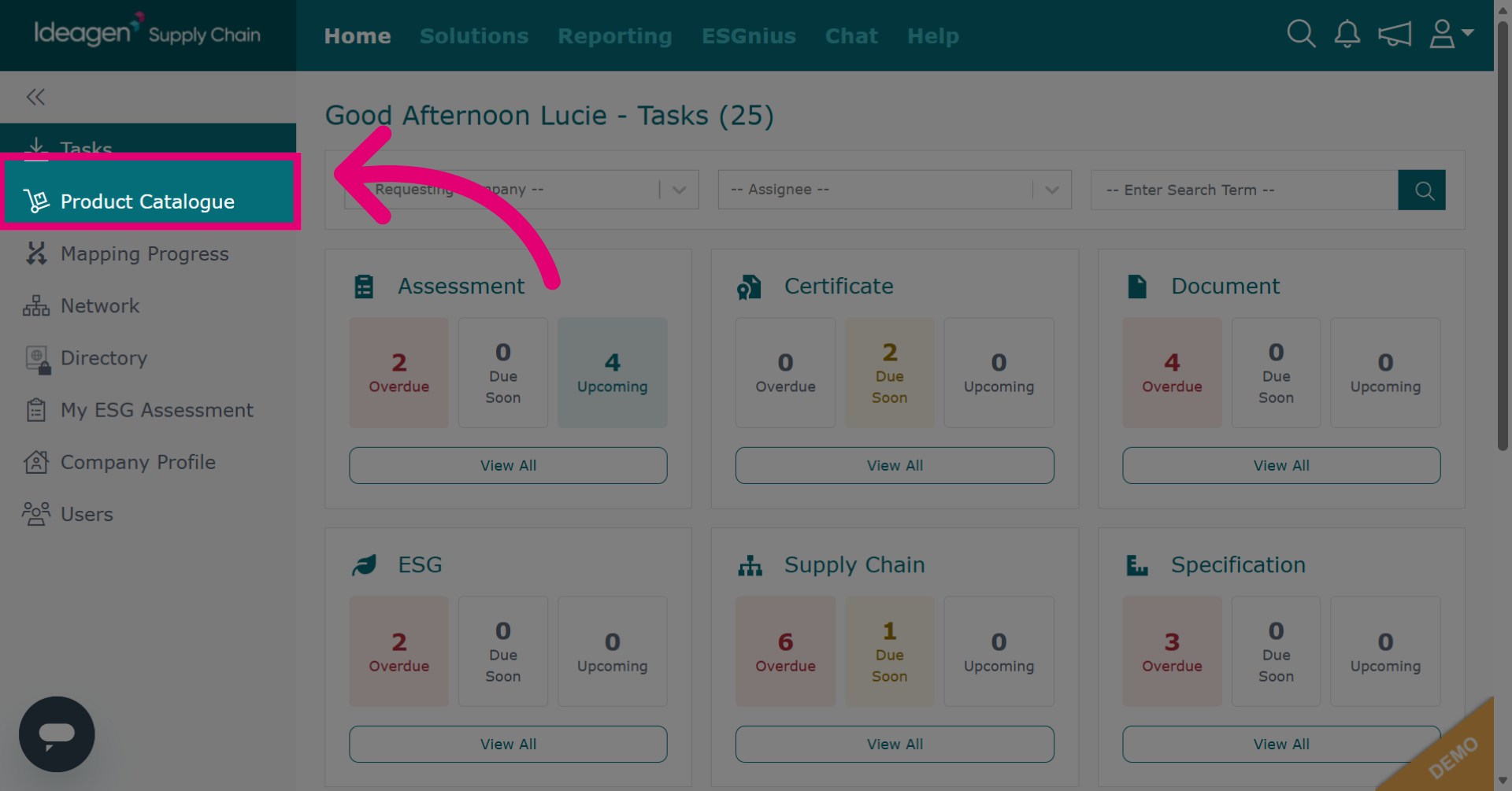Image resolution: width=1512 pixels, height=791 pixels.
Task: View All Specification tasks
Action: 1281,744
